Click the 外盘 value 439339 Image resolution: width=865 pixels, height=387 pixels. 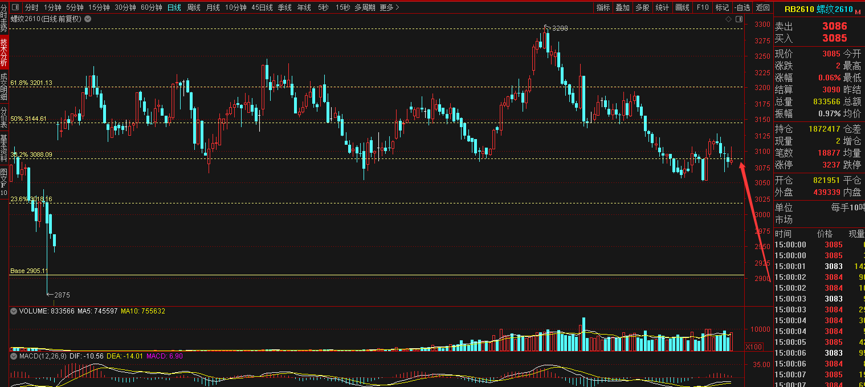[x=826, y=192]
